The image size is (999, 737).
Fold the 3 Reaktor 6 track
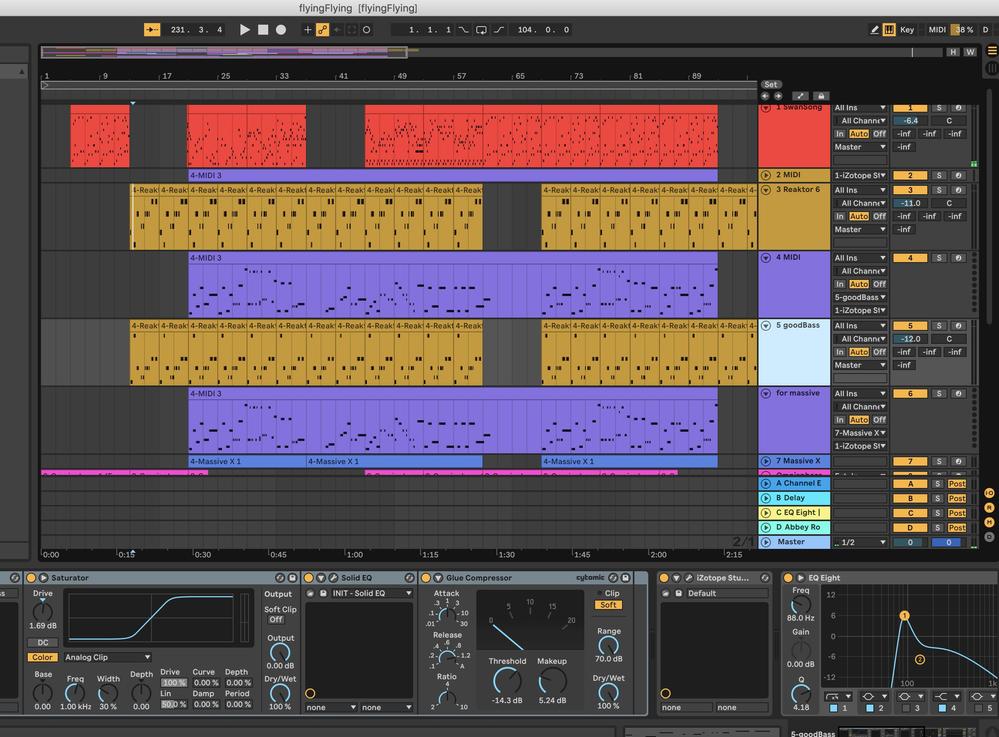(x=766, y=189)
